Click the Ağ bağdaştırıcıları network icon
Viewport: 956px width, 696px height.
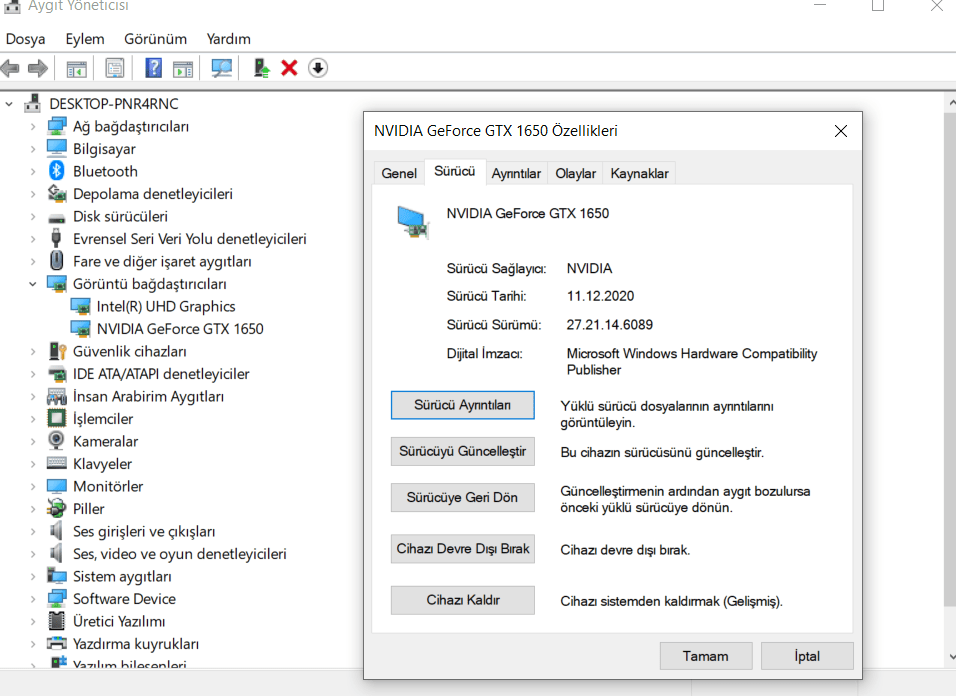57,126
